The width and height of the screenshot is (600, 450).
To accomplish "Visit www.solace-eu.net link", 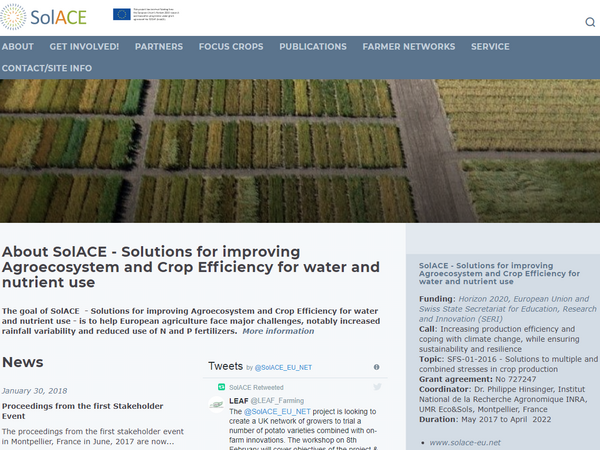I will click(x=465, y=443).
